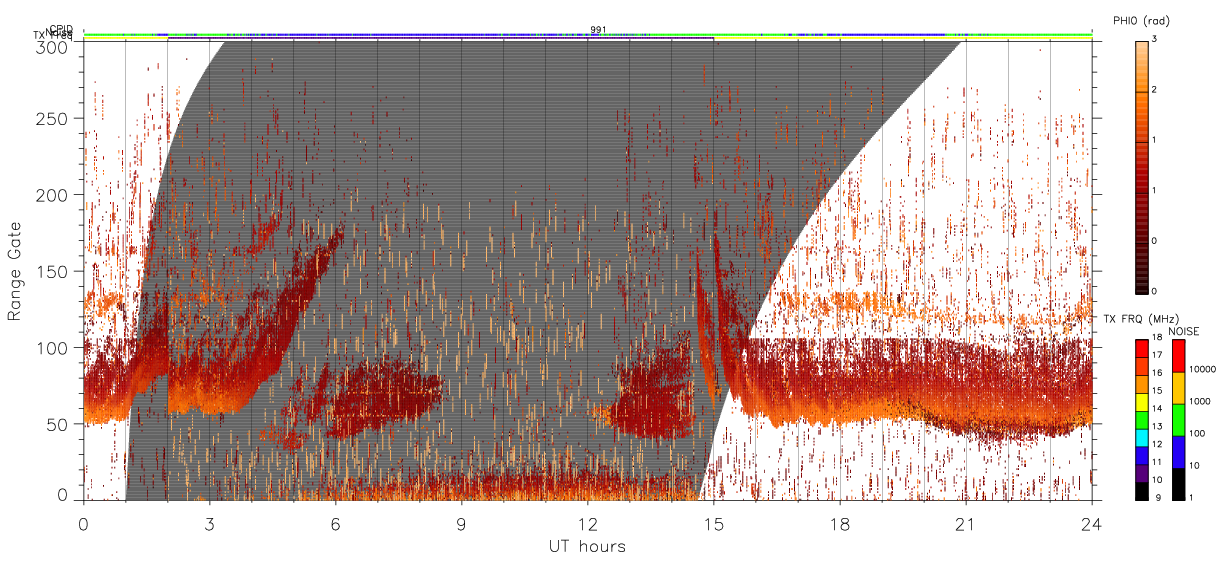Select the 'PHI0 (rad)' colorbar title
Viewport: 1228px width, 567px height.
pyautogui.click(x=1142, y=20)
